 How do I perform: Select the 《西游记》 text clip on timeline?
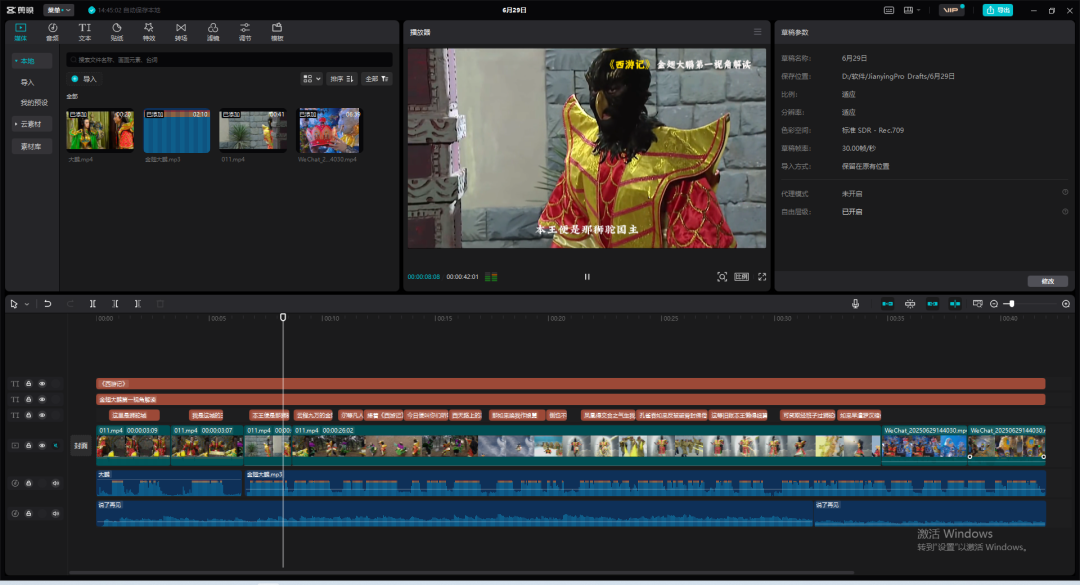click(570, 384)
